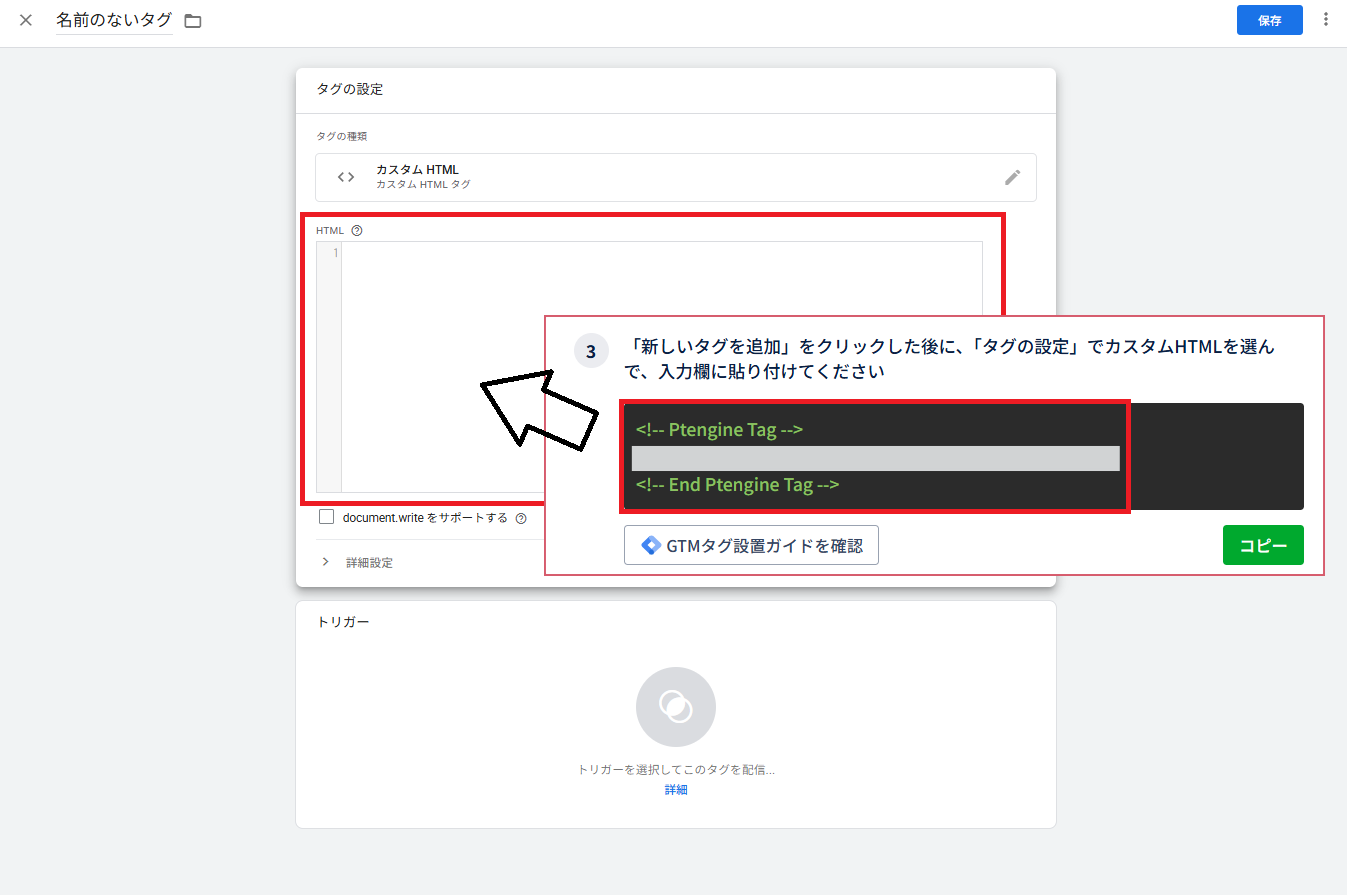The image size is (1347, 895).
Task: Enable document.write をサポートする checkbox
Action: click(326, 517)
